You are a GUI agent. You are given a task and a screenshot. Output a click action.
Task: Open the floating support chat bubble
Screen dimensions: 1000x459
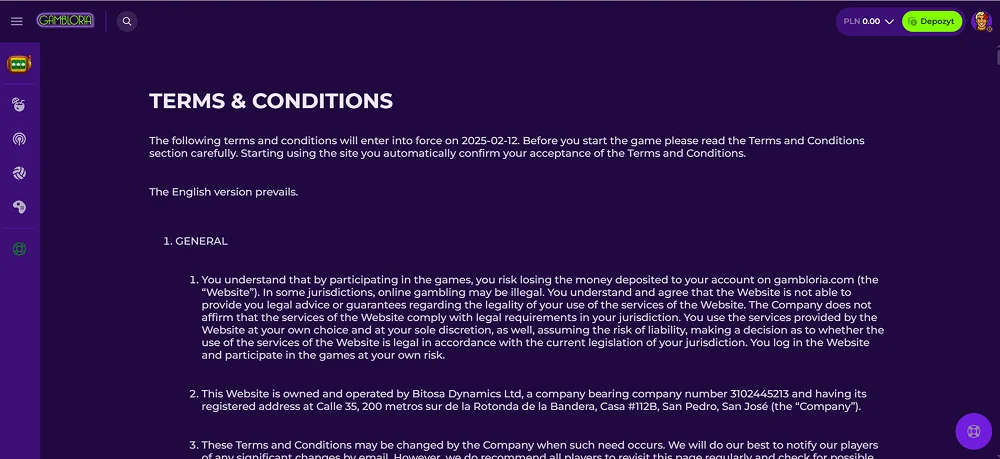(x=973, y=431)
